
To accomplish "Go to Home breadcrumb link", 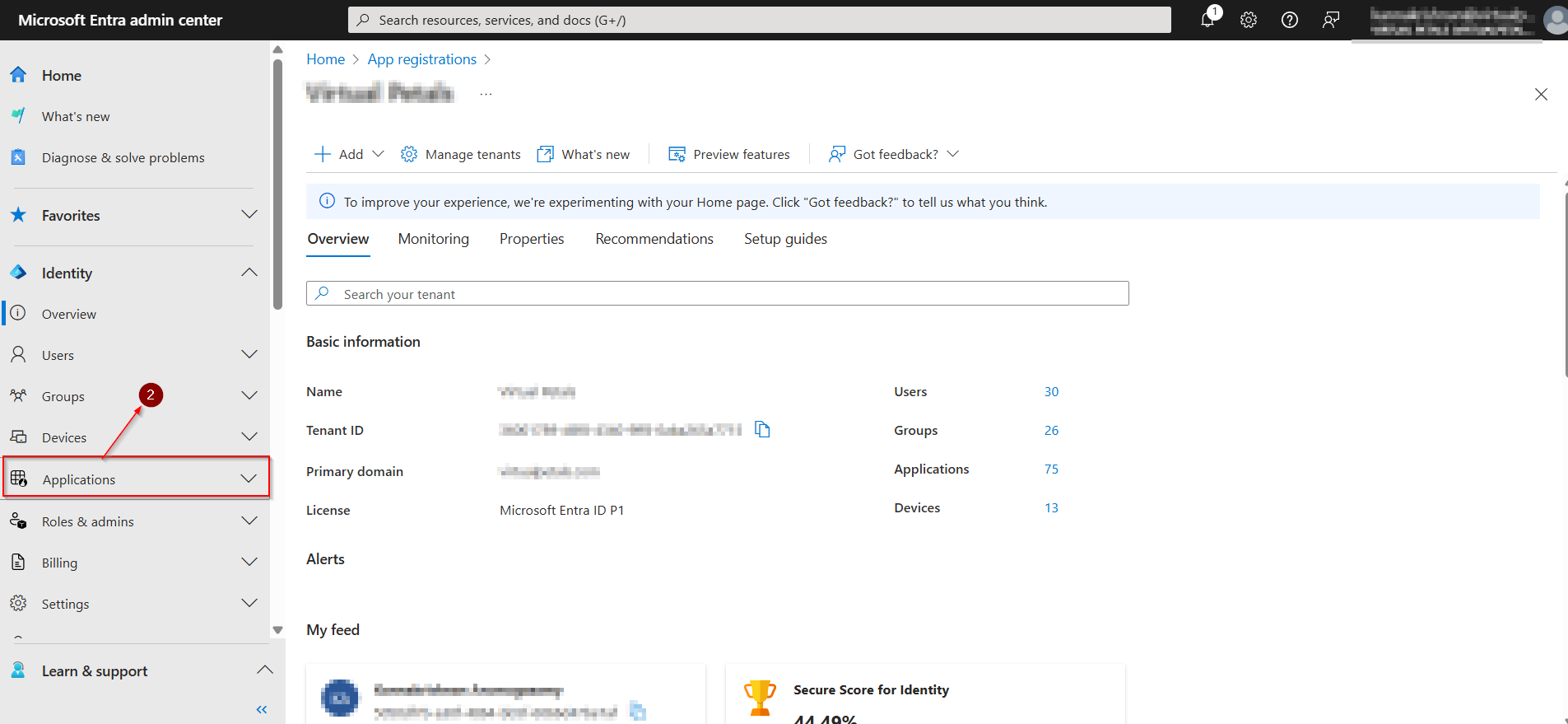I will (x=326, y=59).
